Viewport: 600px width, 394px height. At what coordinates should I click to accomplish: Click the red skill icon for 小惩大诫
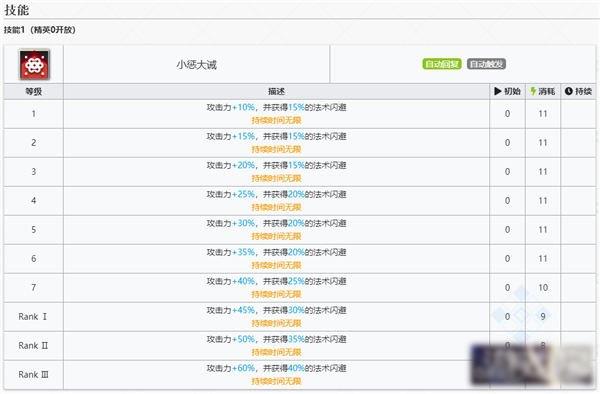[x=34, y=65]
